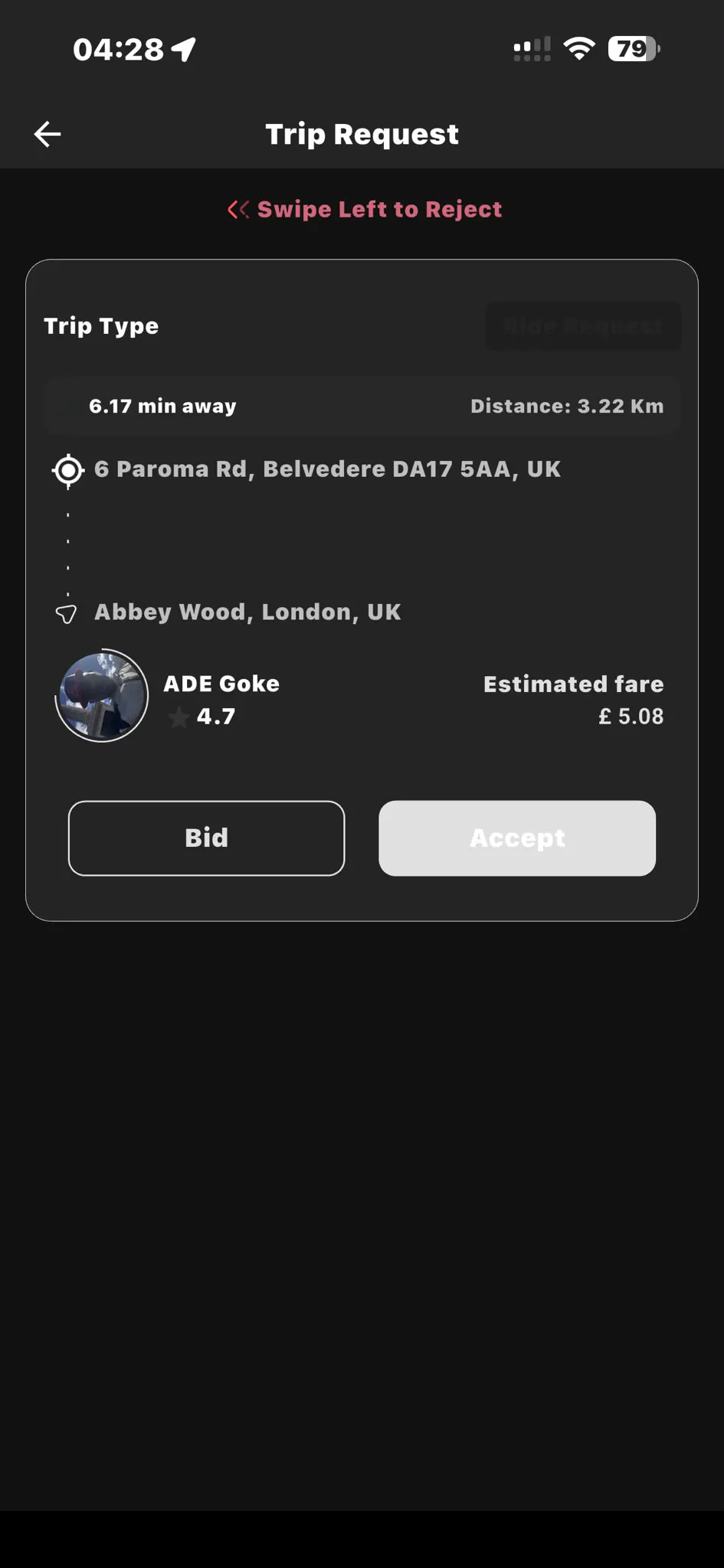Place a bid on this trip
Screen dimensions: 724x1568
coord(207,838)
